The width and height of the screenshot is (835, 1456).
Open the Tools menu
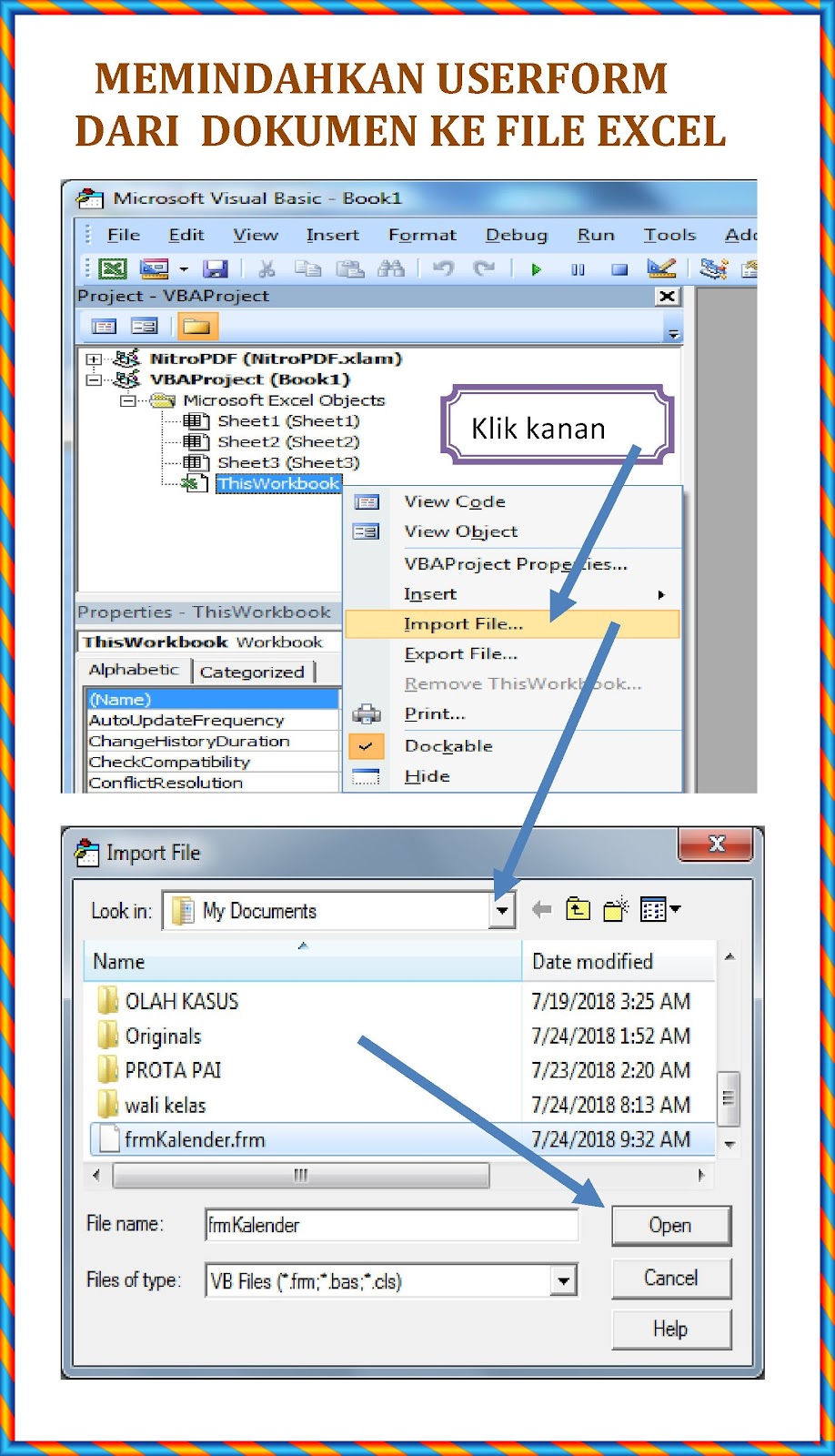[x=669, y=235]
